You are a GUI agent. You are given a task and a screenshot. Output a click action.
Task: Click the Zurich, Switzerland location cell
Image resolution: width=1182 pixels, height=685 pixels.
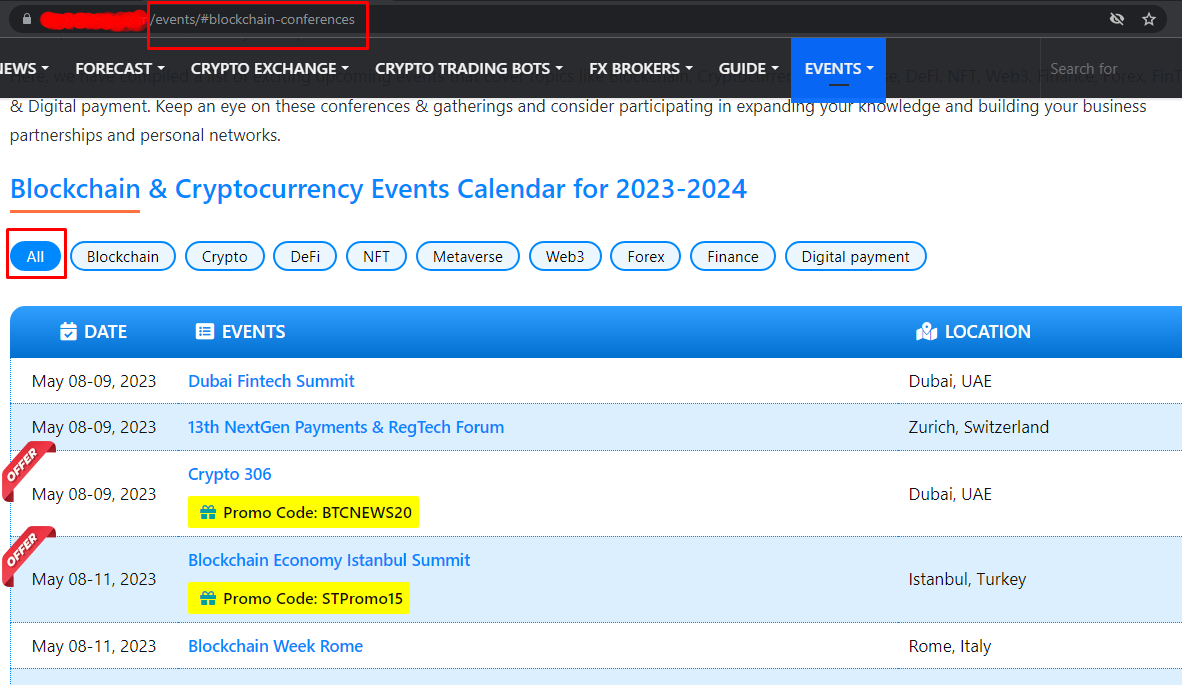click(x=978, y=427)
